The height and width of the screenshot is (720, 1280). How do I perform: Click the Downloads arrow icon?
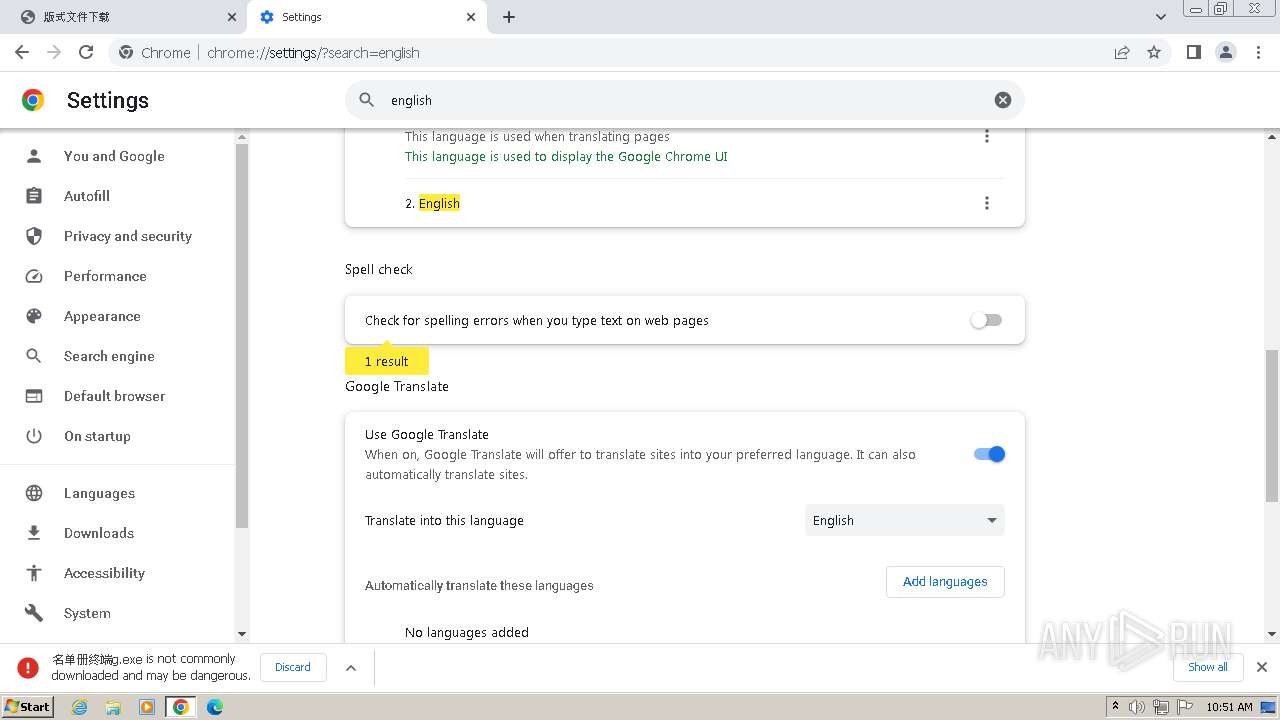[34, 533]
